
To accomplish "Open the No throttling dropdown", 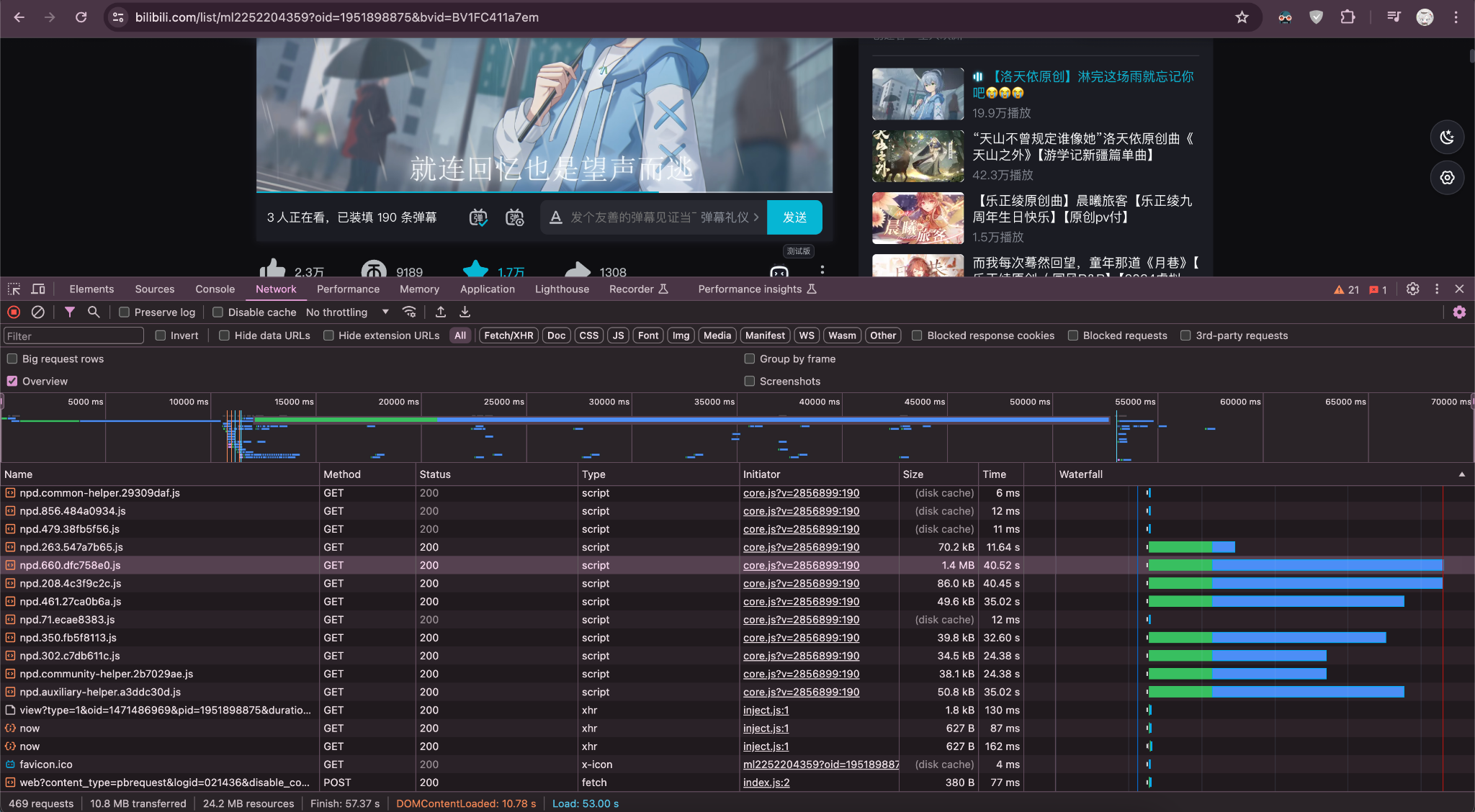I will (346, 312).
